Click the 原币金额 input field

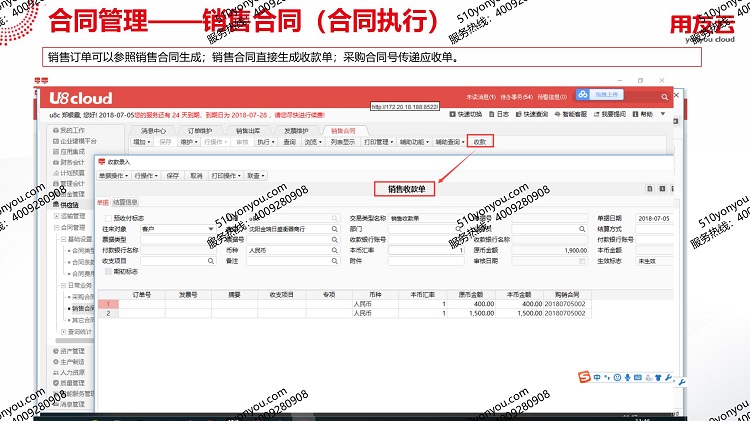552,250
